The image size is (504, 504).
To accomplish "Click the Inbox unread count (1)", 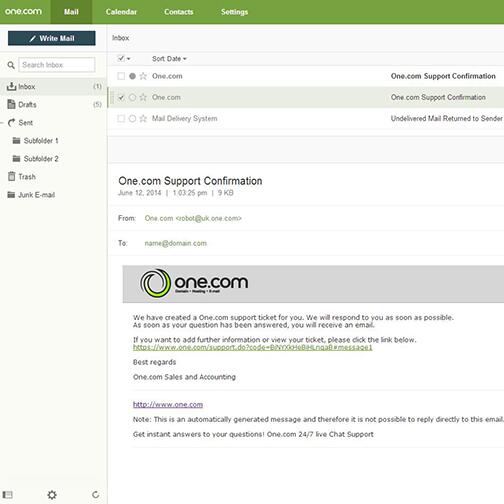I will (x=97, y=86).
